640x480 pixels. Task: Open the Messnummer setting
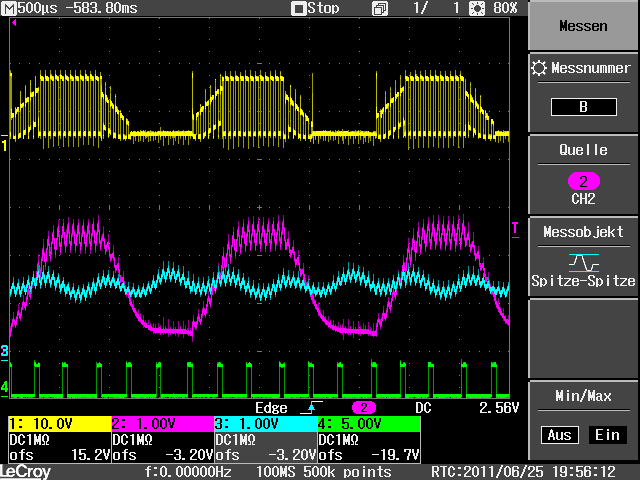(x=583, y=93)
